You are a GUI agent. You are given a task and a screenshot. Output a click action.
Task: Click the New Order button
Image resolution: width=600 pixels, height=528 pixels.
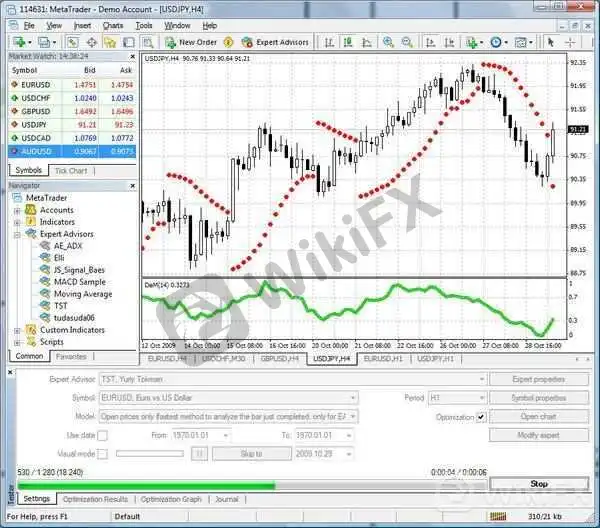(191, 42)
